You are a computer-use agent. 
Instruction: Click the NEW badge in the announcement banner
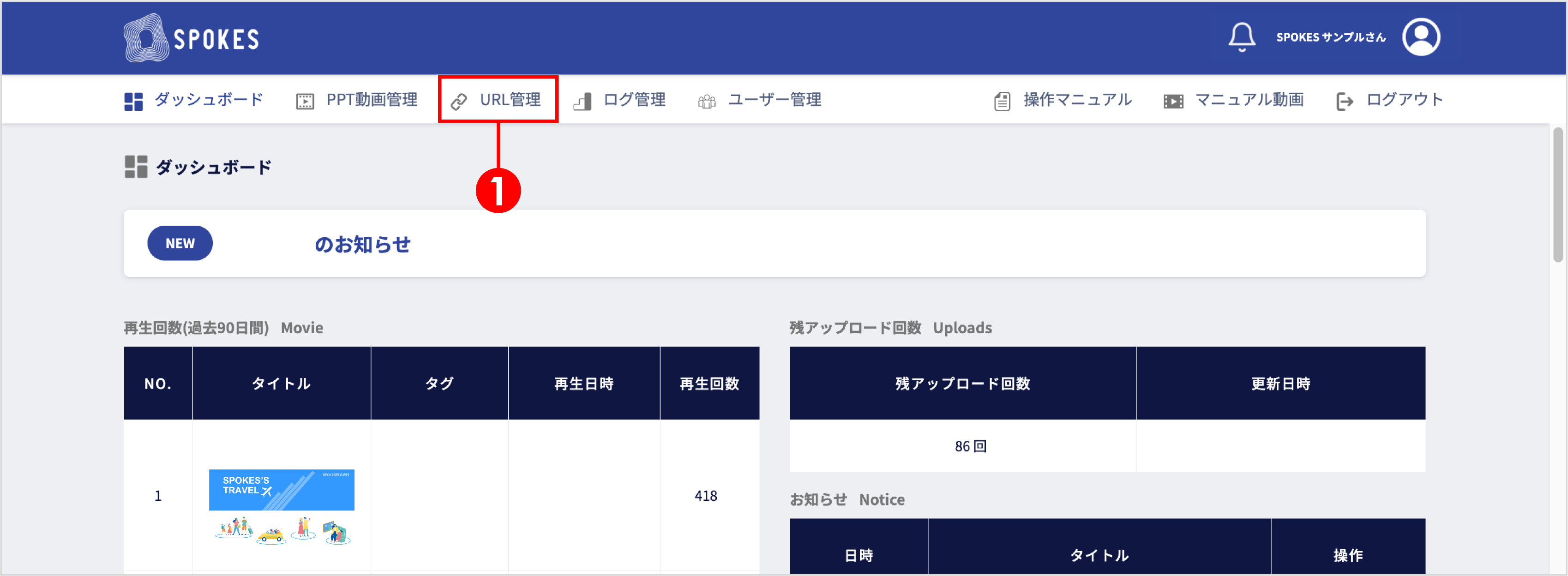[x=180, y=244]
